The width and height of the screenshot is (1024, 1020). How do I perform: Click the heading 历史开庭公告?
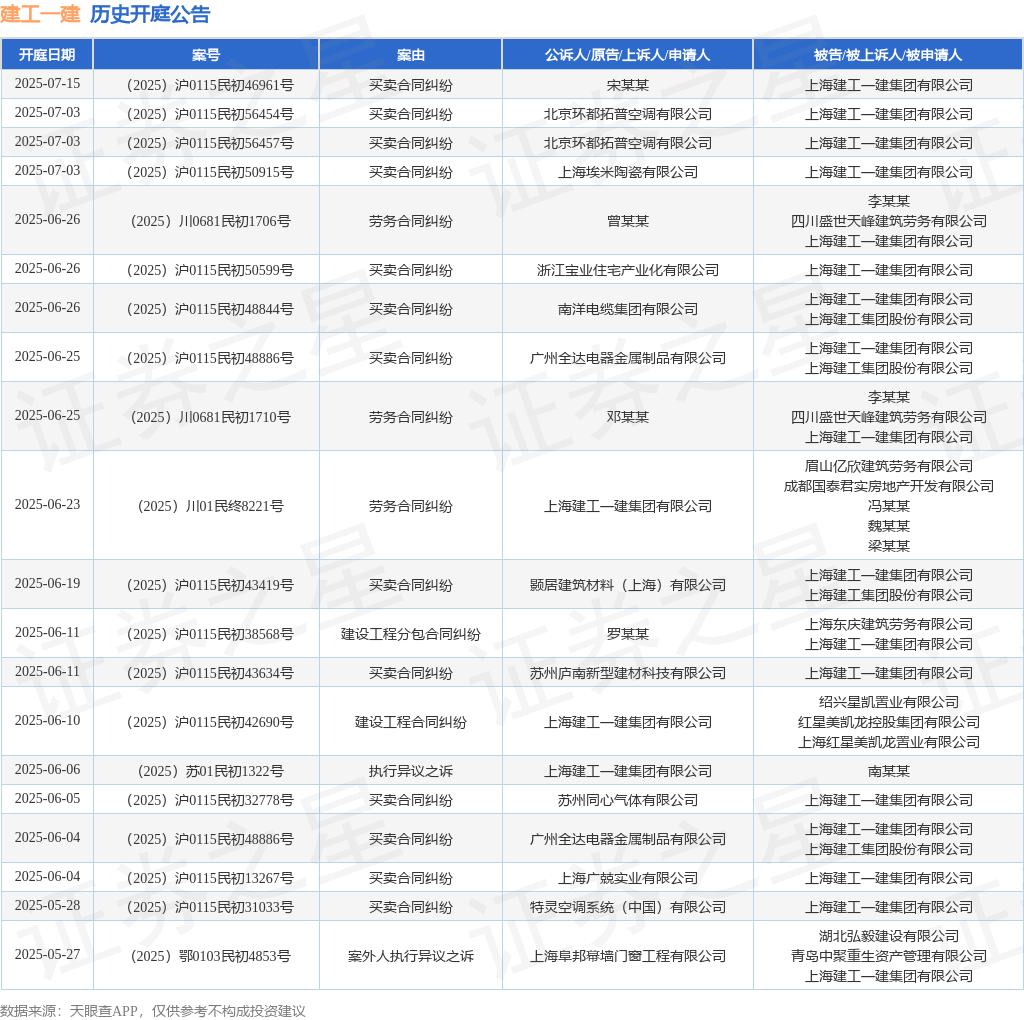point(150,14)
